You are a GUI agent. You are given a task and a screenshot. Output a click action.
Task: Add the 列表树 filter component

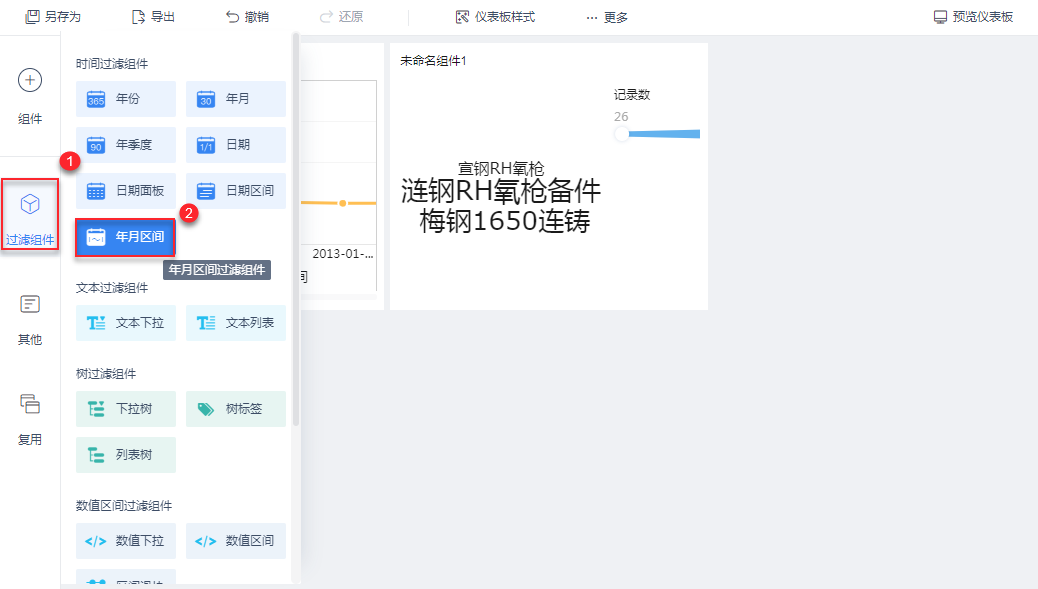click(x=126, y=455)
